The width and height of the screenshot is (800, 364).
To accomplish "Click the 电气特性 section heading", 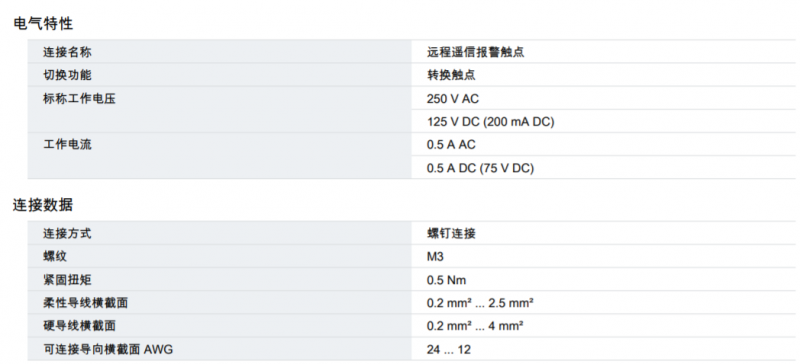I will (x=43, y=23).
